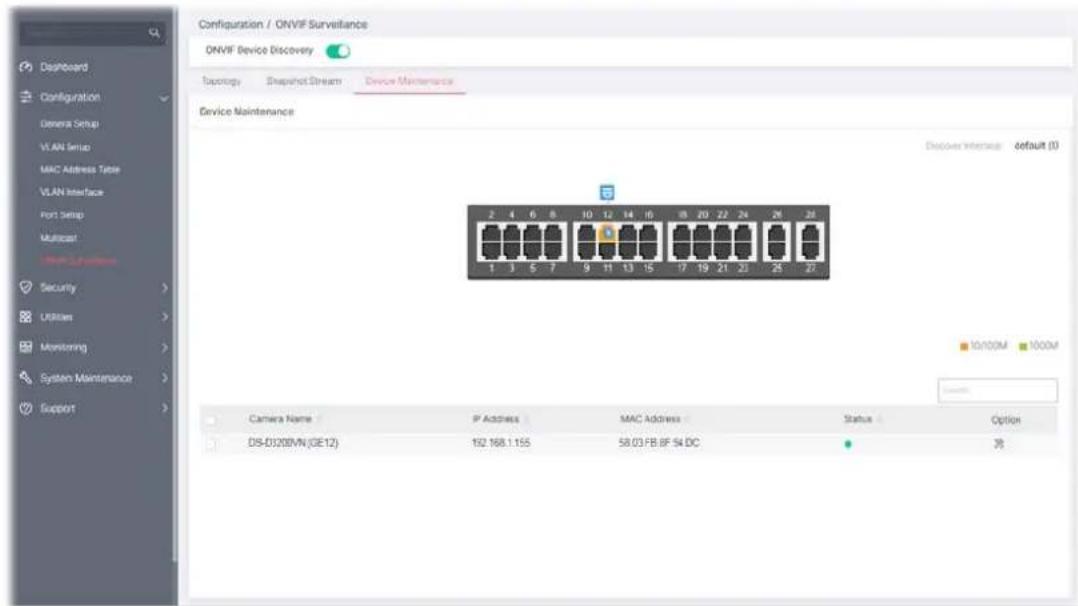Open ONVIF Surveillance in the sidebar
1078x606 pixels.
[78, 261]
